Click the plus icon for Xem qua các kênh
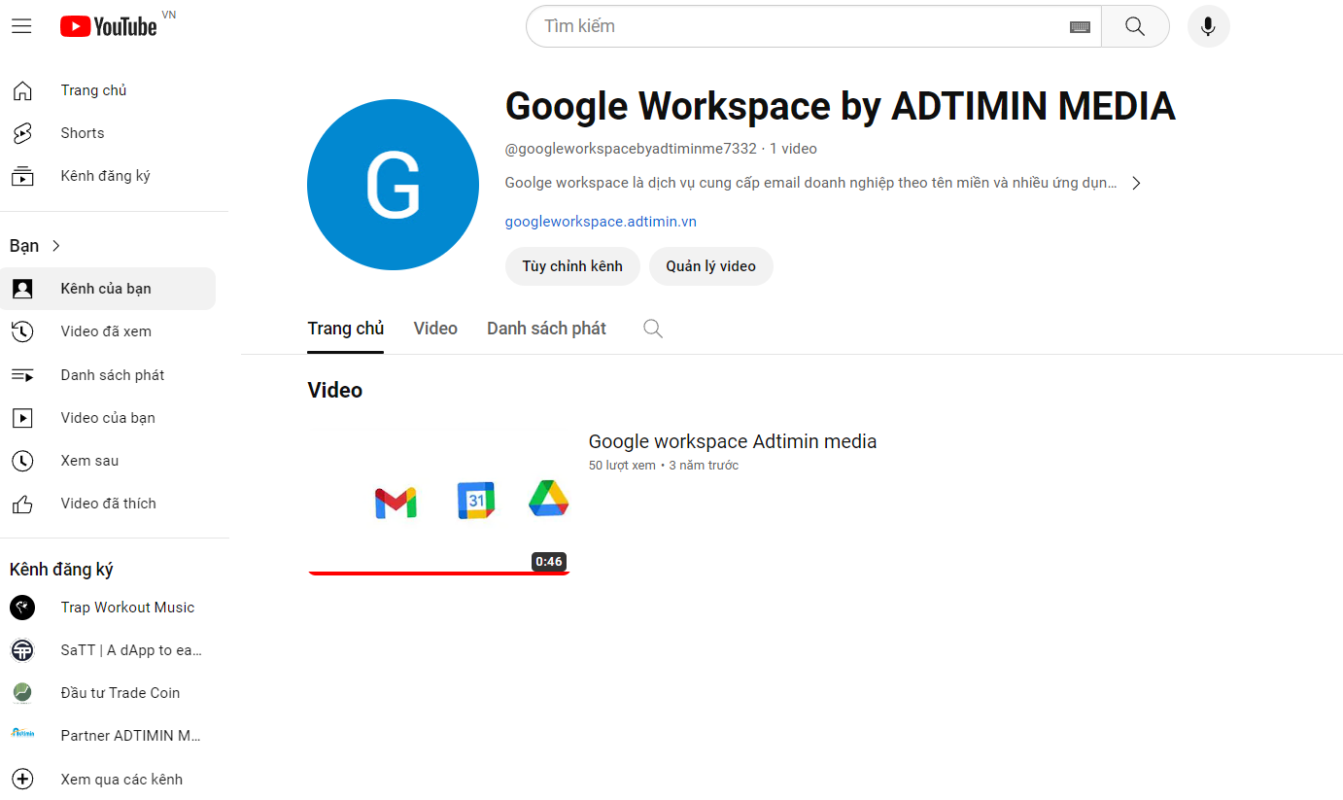Image resolution: width=1343 pixels, height=800 pixels. click(x=22, y=779)
